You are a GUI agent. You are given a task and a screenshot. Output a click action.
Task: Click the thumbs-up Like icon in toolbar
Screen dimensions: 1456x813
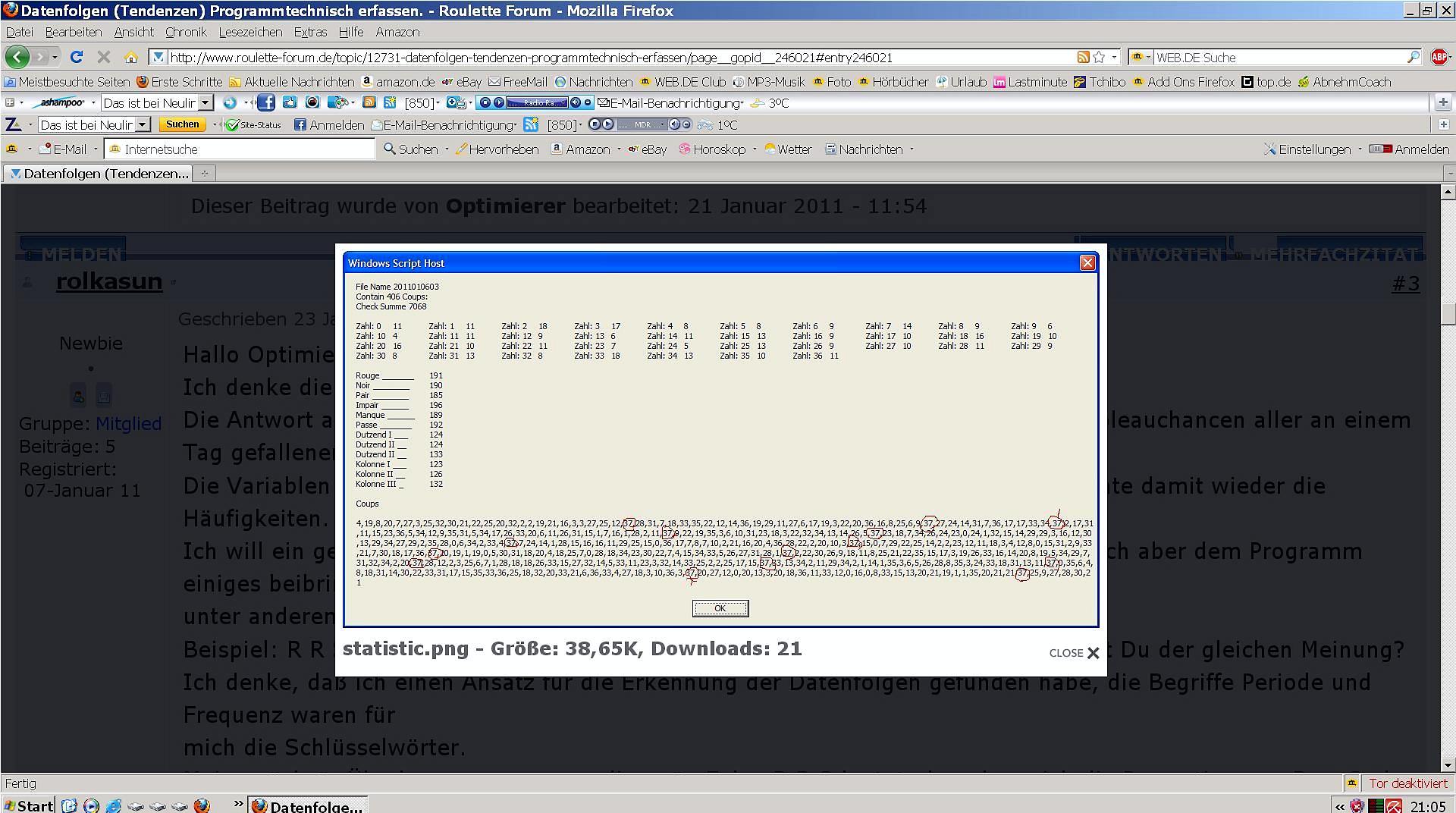point(289,102)
